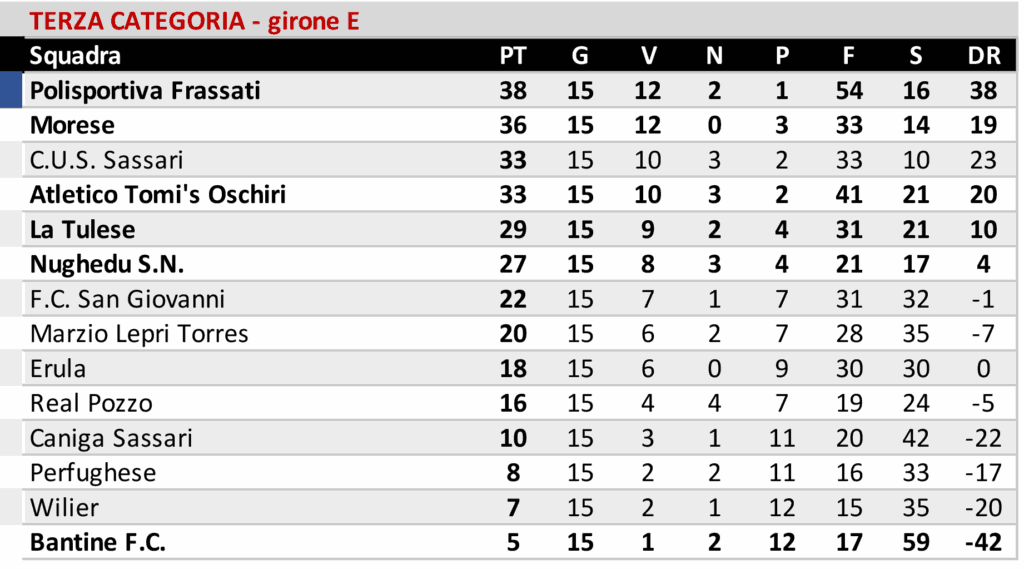The width and height of the screenshot is (1024, 569).
Task: Click the Wilier team name
Action: tap(64, 507)
